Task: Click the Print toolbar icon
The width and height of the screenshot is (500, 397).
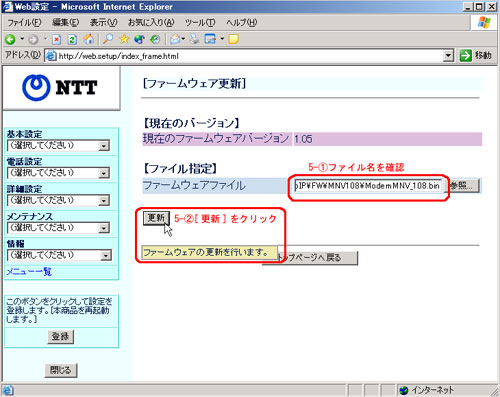Action: 195,39
